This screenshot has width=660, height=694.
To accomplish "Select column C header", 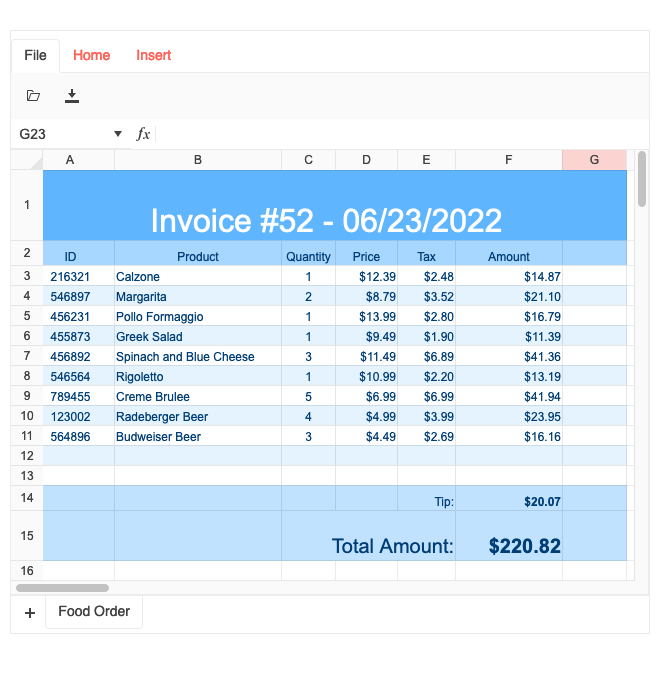I will point(309,160).
